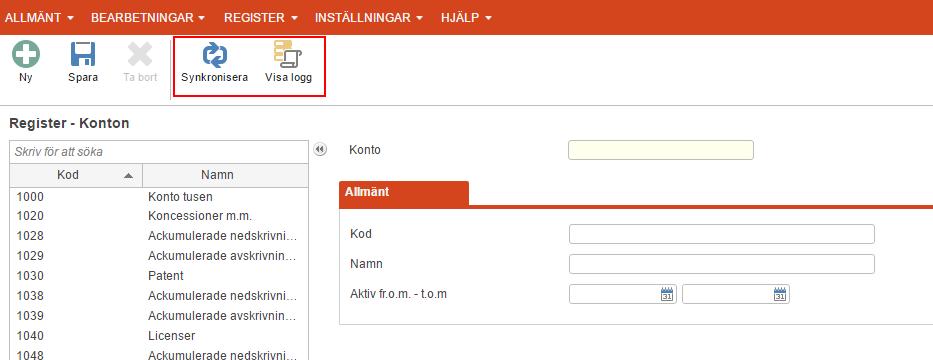Screen dimensions: 933x360
Task: Open the HJÄLP menu
Action: click(466, 18)
